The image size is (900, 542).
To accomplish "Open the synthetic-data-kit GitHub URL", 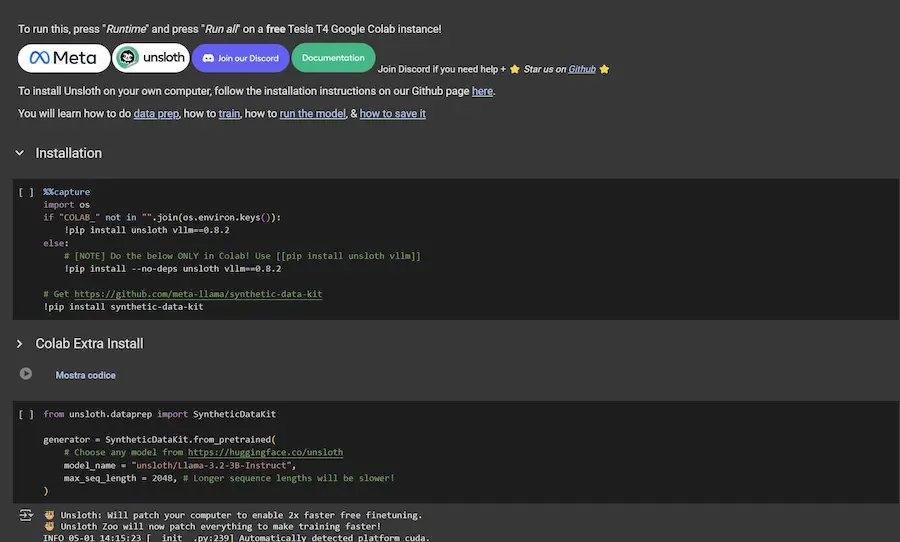I will tap(198, 294).
